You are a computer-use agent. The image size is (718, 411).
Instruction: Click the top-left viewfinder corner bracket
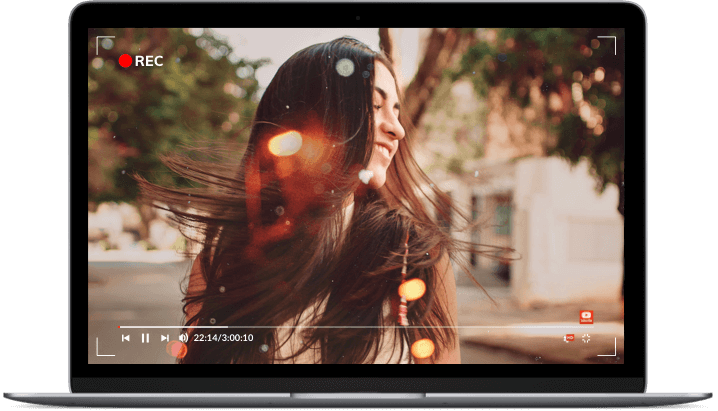click(x=103, y=43)
